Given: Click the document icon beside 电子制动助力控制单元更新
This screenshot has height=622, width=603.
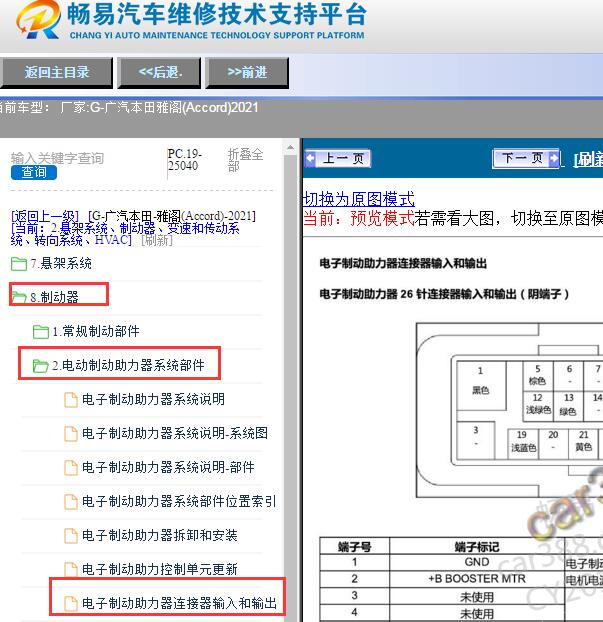Looking at the screenshot, I should [x=71, y=570].
